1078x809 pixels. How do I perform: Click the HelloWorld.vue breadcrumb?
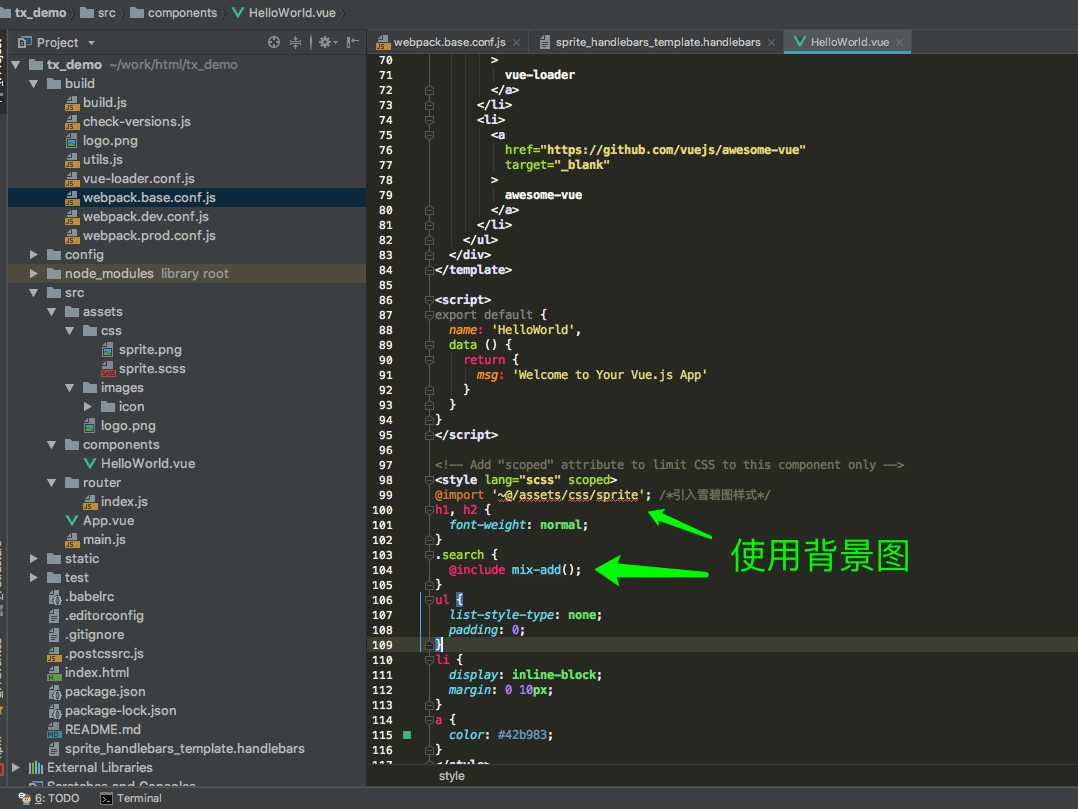click(x=284, y=13)
